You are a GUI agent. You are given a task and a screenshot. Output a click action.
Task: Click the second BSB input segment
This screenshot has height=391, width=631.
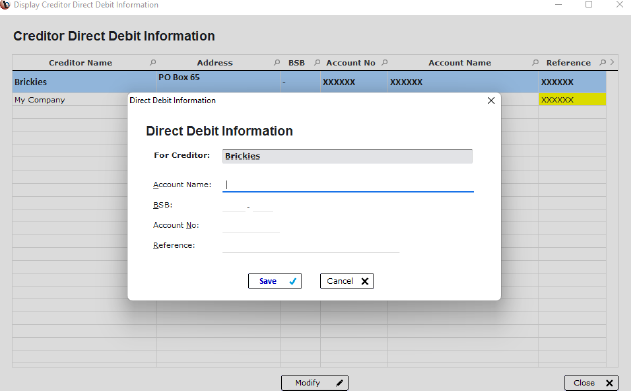point(263,206)
